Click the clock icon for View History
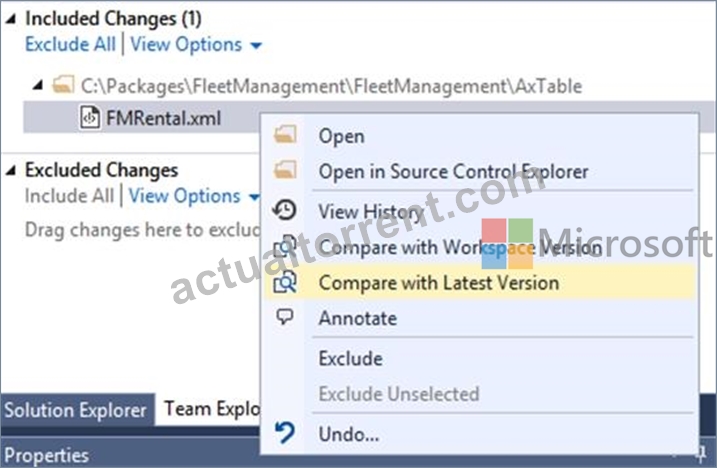717x468 pixels. point(284,210)
